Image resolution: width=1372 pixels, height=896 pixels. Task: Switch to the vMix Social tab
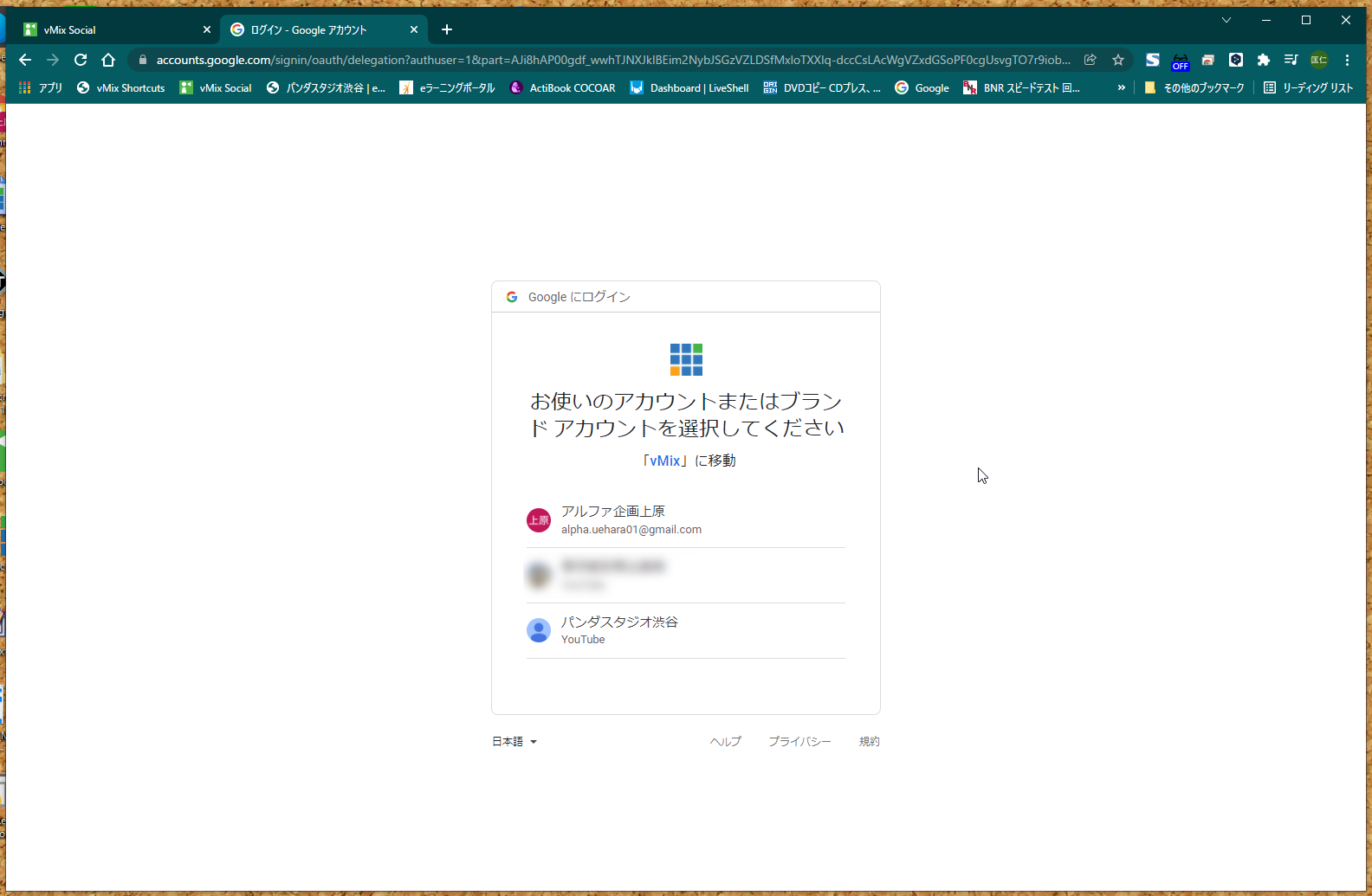[x=116, y=29]
